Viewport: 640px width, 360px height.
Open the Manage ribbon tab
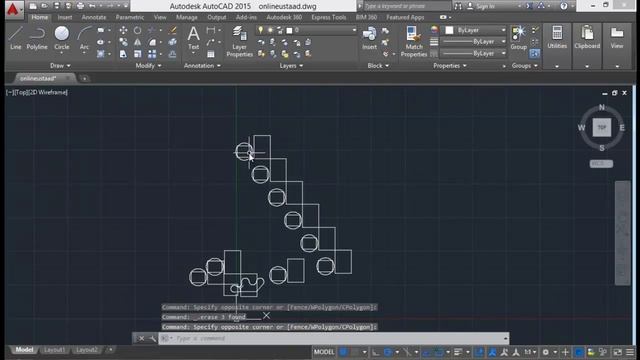click(187, 18)
